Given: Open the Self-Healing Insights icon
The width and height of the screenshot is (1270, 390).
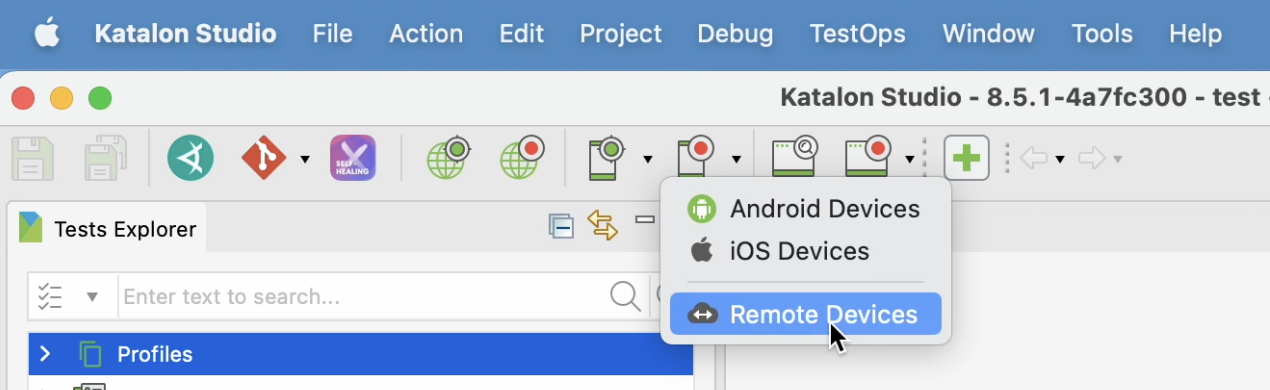Looking at the screenshot, I should [353, 158].
